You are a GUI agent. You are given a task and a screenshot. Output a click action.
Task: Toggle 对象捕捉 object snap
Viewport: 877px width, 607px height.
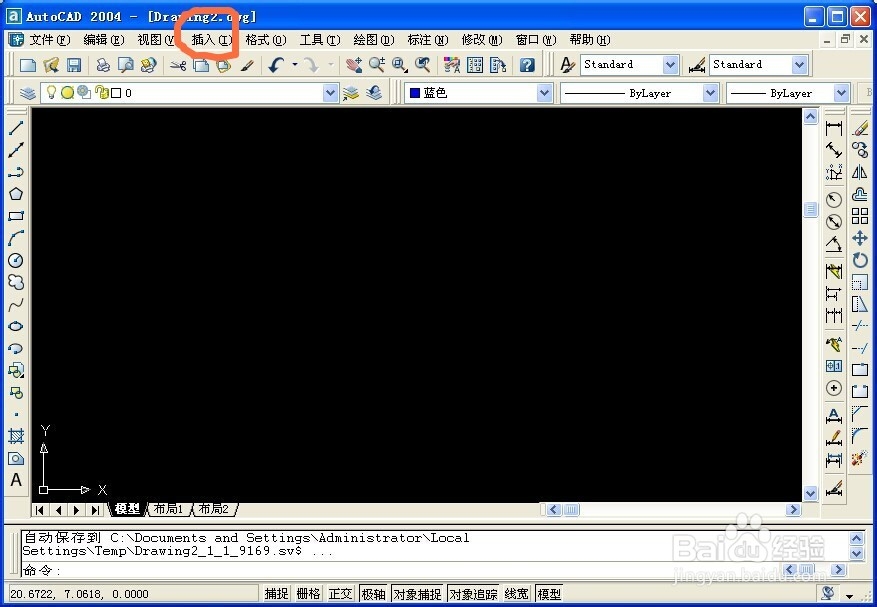417,594
